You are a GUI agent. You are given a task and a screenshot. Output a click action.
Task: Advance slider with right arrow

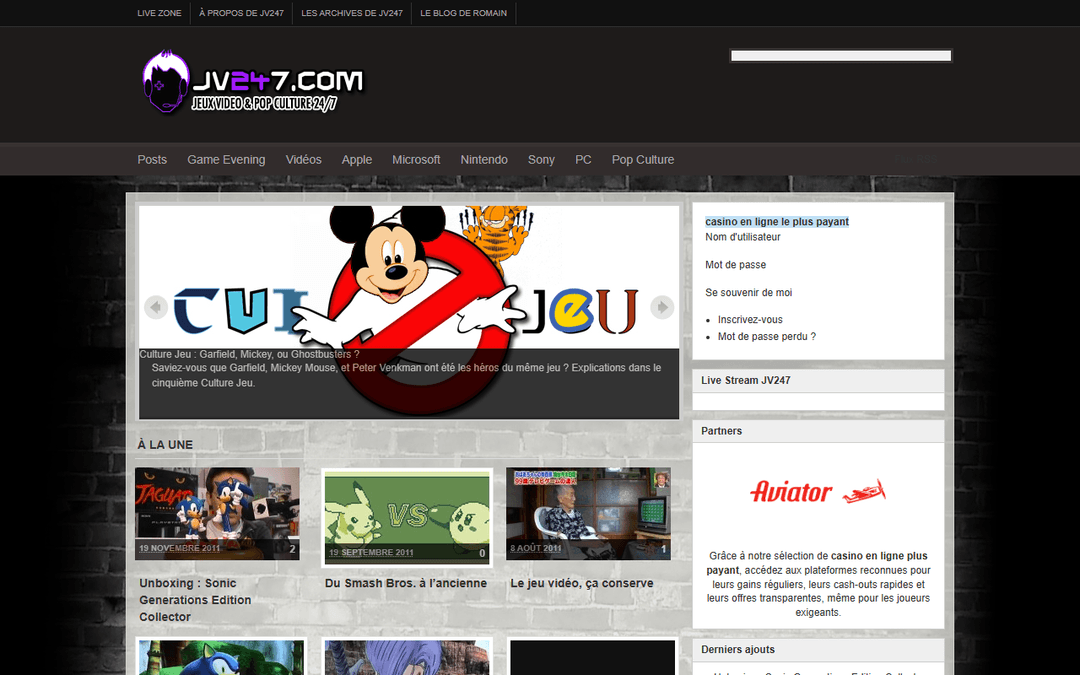tap(662, 307)
